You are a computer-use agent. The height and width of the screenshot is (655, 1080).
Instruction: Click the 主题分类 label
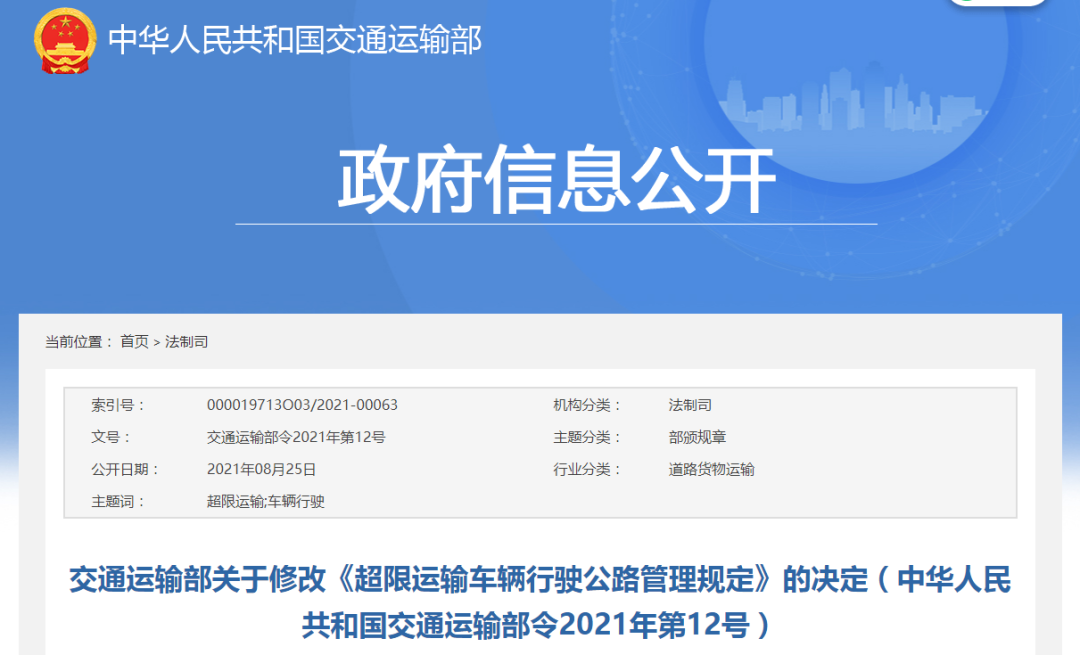[x=587, y=437]
